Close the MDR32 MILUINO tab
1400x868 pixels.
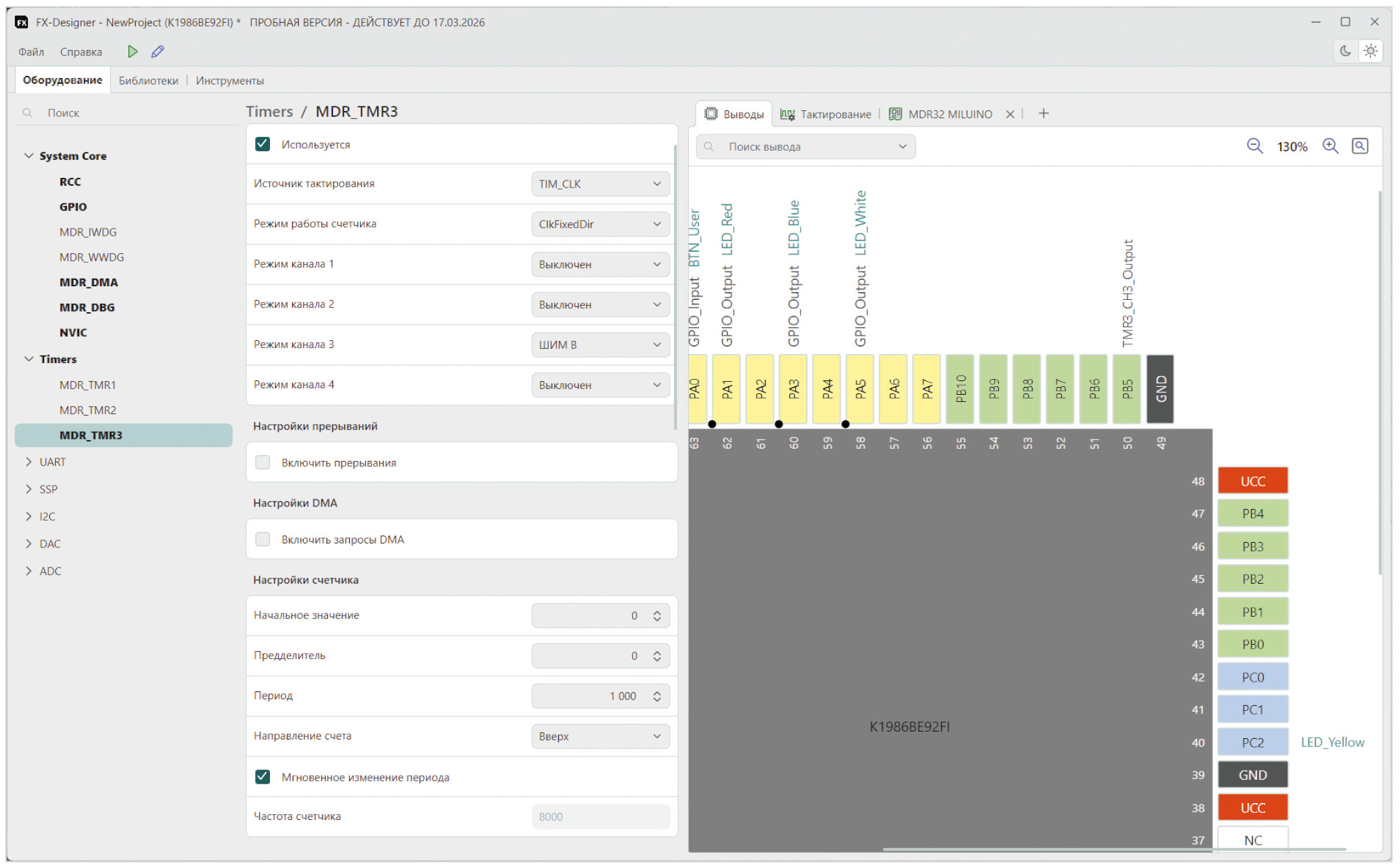click(x=1010, y=114)
